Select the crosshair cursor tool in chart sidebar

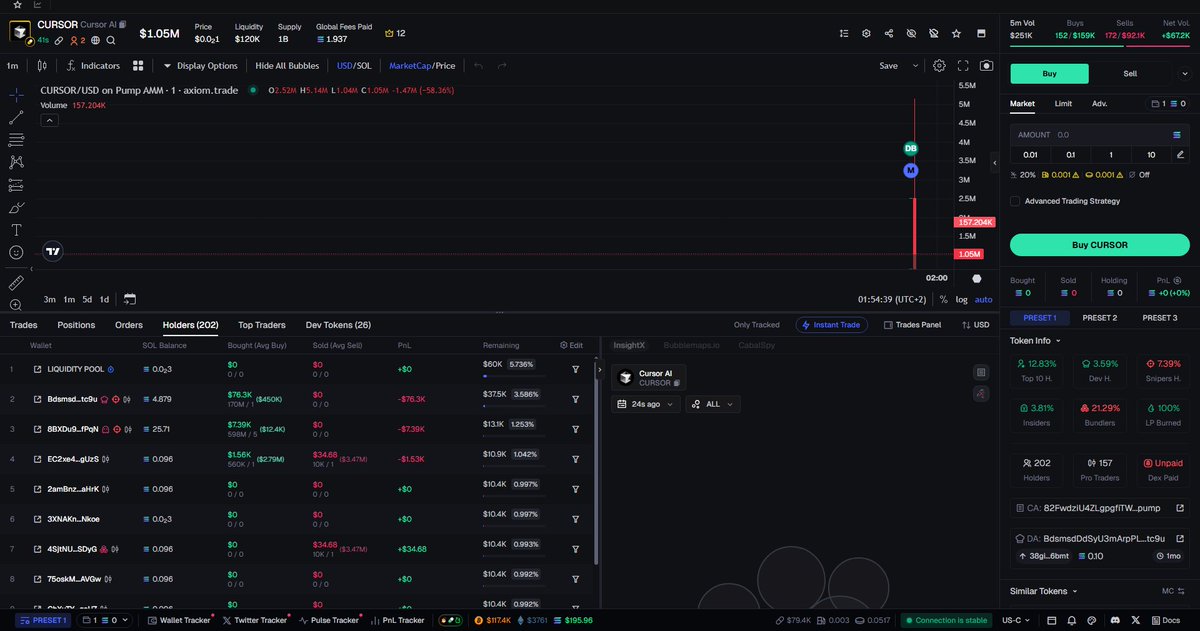point(16,95)
